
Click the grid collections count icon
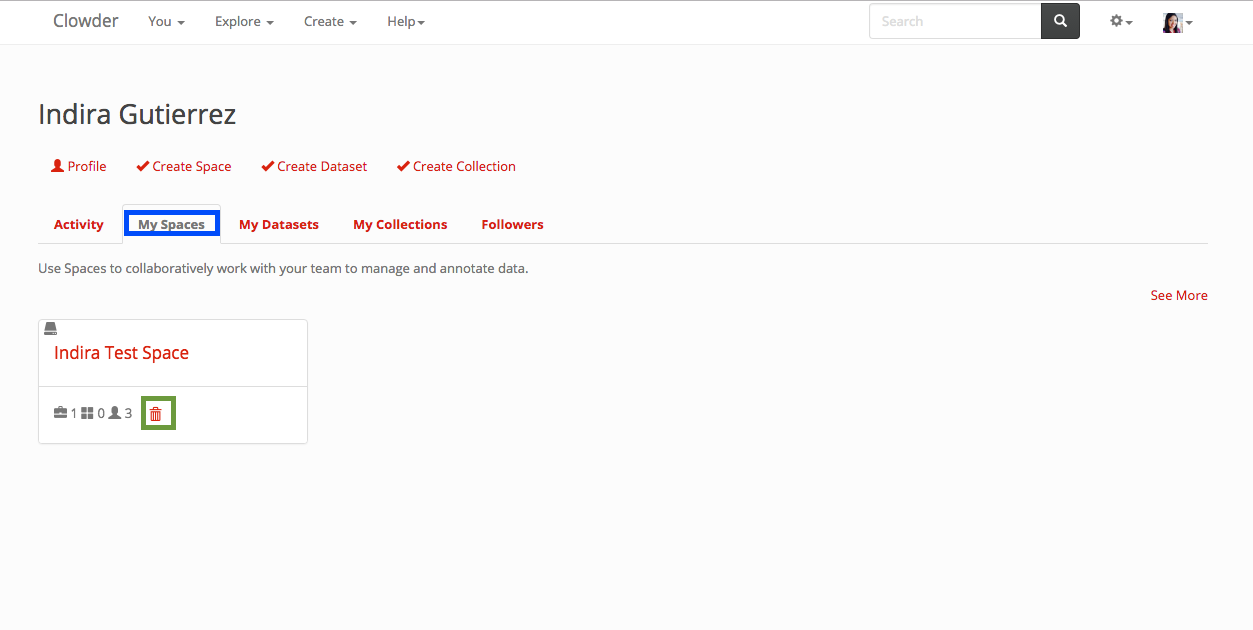[87, 413]
